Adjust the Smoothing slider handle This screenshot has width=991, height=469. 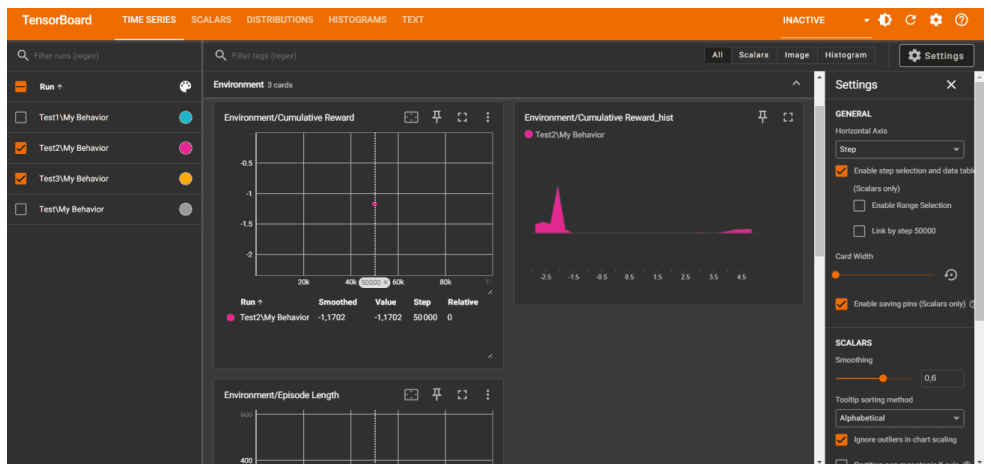883,379
